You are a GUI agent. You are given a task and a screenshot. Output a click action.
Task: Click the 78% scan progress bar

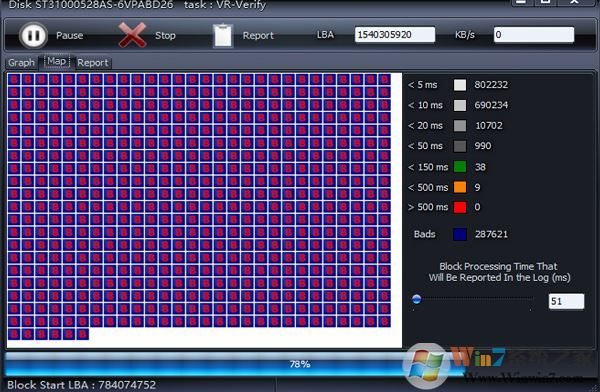[300, 364]
